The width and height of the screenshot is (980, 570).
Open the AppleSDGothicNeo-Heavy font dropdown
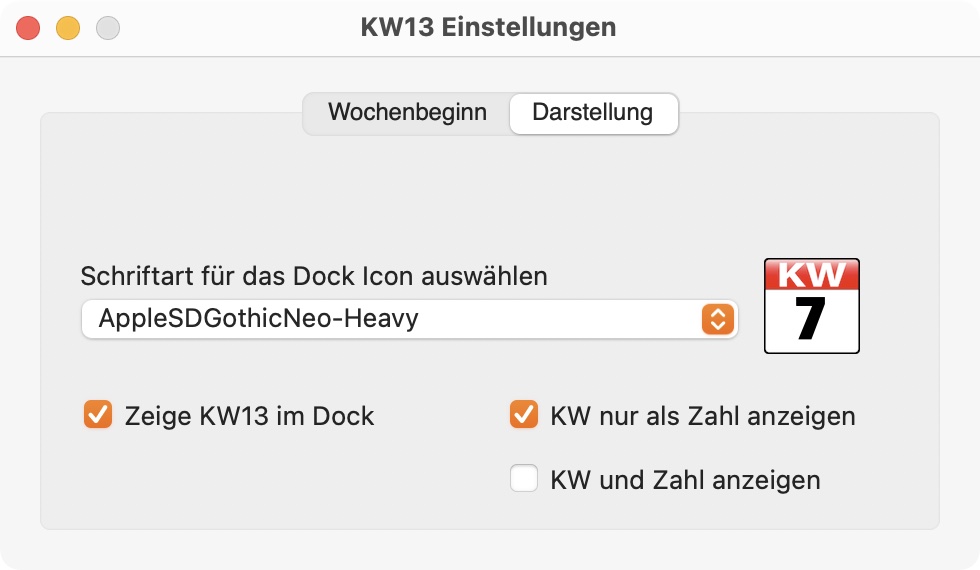click(x=409, y=319)
